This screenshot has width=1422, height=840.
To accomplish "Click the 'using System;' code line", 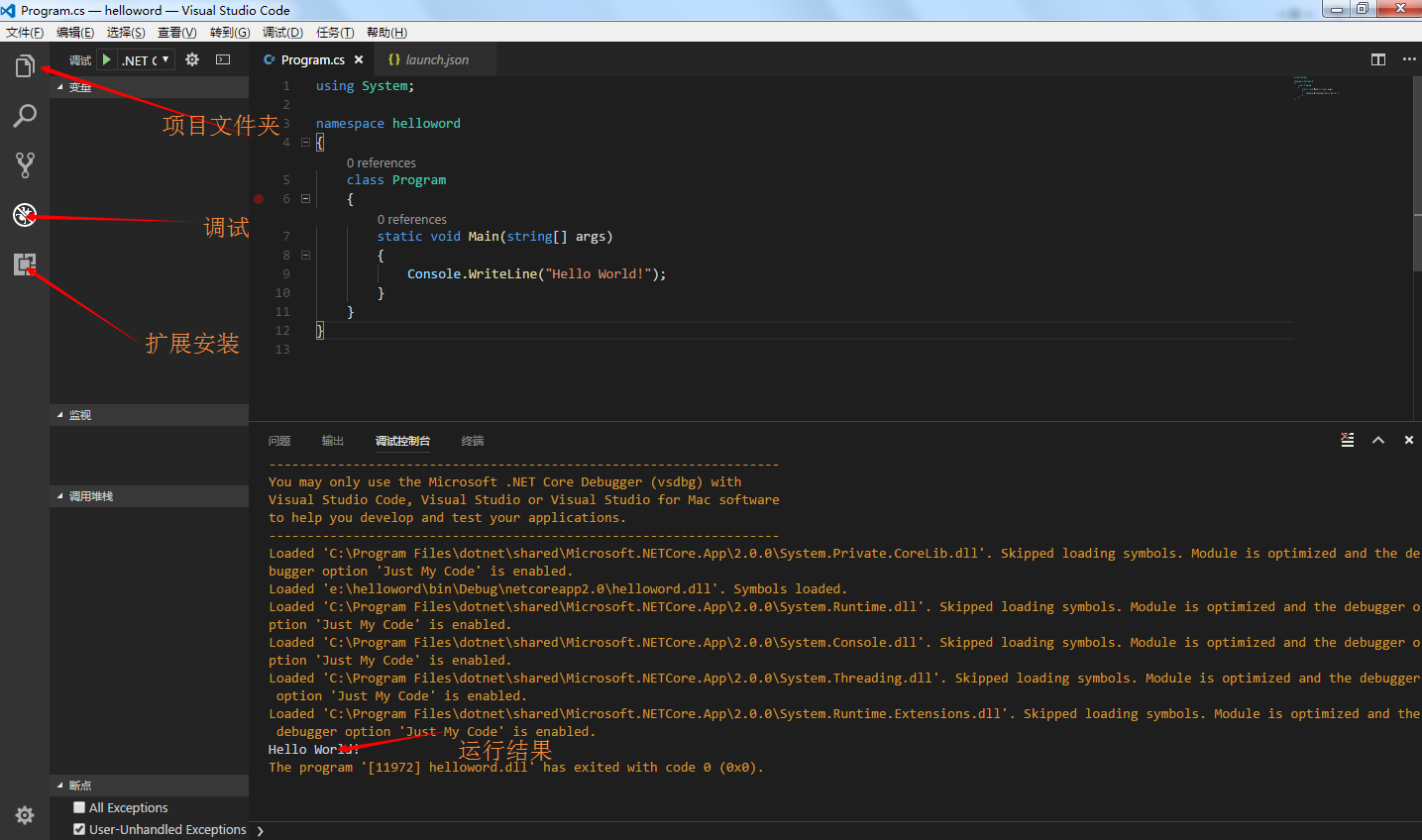I will pos(366,86).
